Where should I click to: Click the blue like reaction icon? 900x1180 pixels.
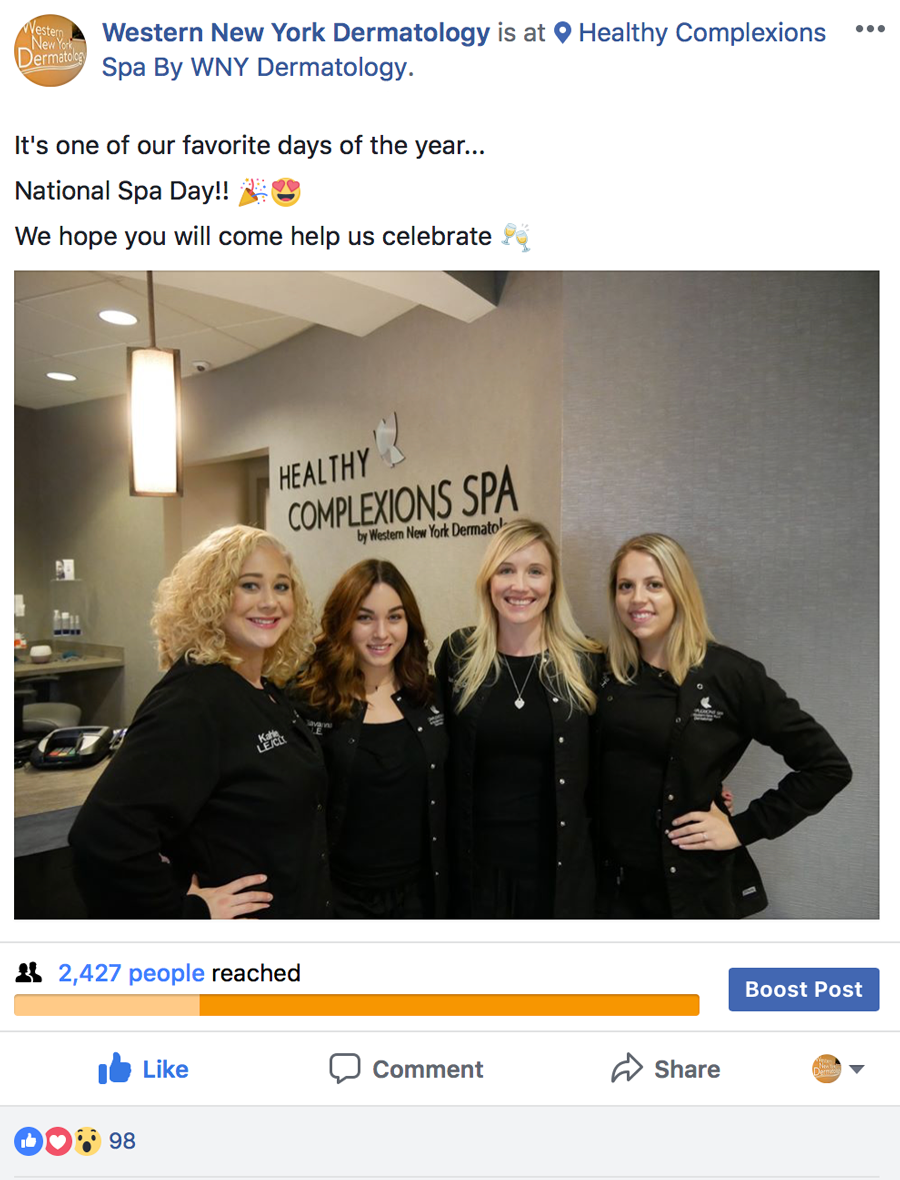(29, 1141)
